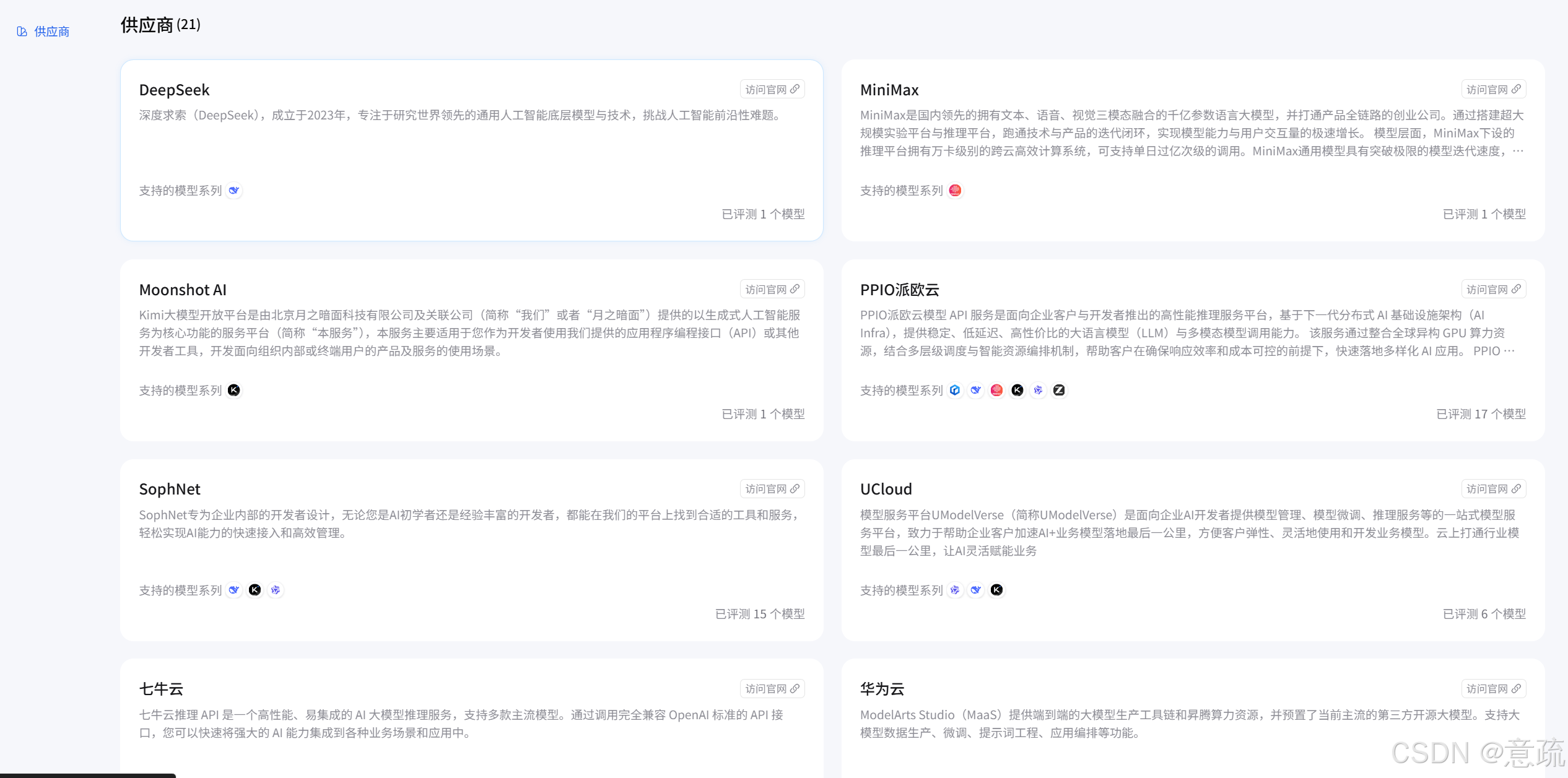Click the blue cube icon in PPIO card

point(955,391)
